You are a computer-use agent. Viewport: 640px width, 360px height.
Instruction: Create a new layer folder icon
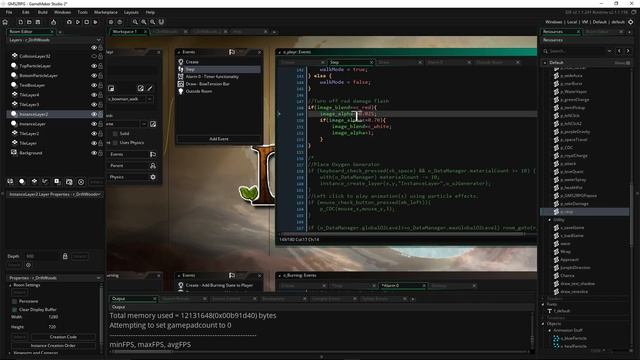[x=69, y=182]
